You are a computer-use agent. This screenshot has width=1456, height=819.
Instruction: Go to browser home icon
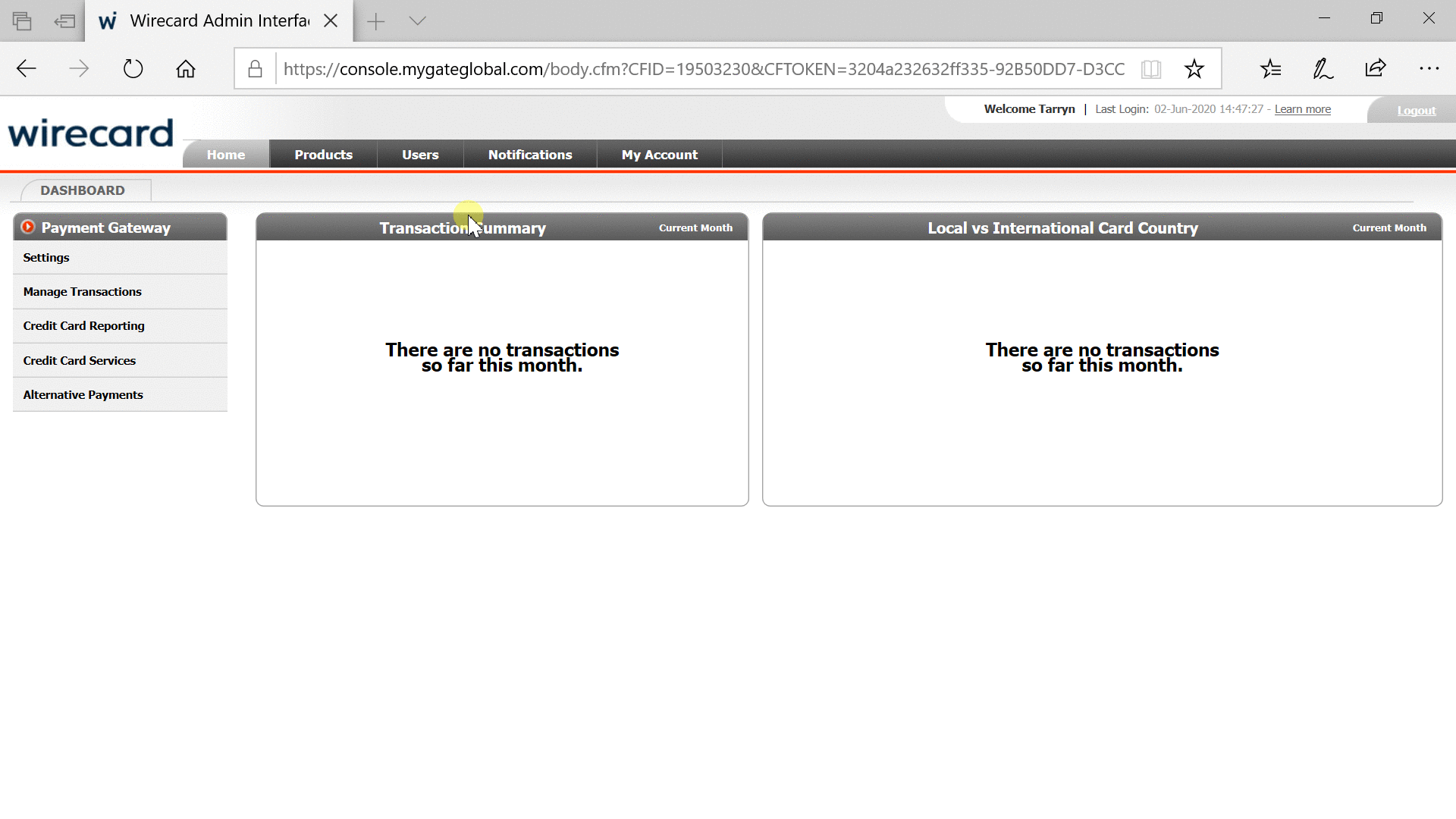pos(186,69)
